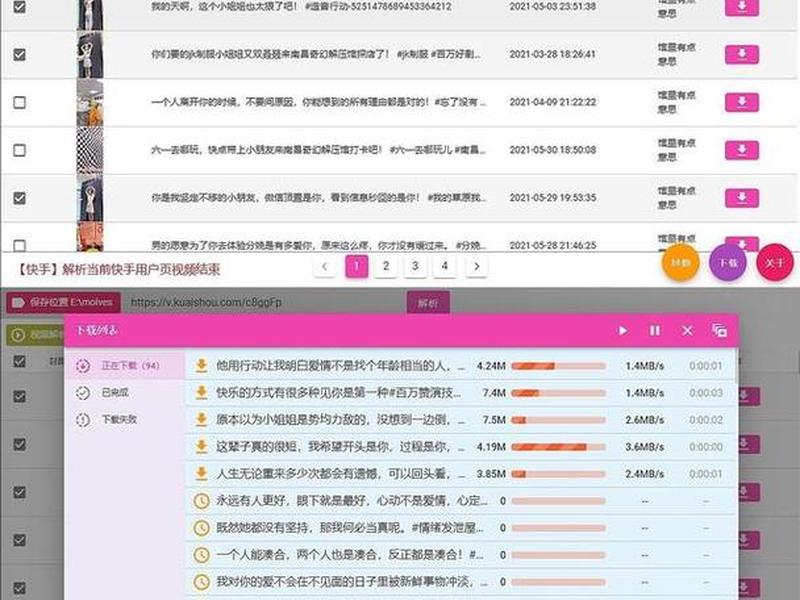Click the clock icon beside 永远有人更好

tap(202, 501)
